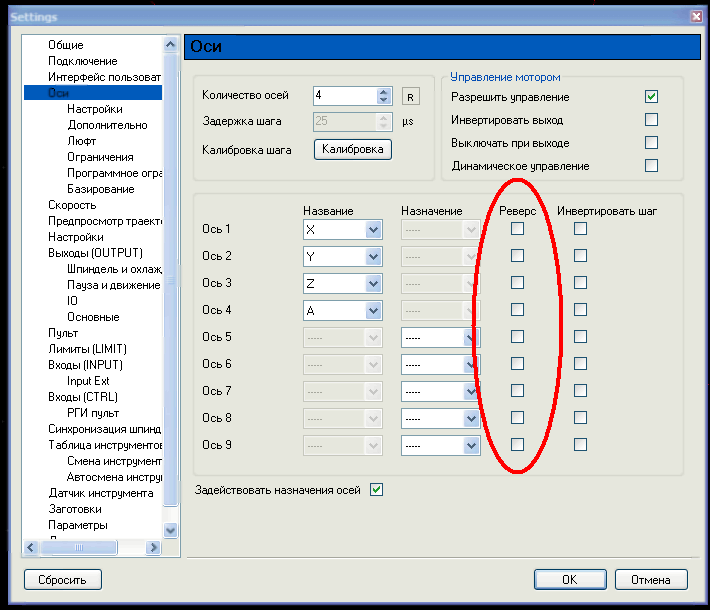Check 'Инвертировать шаг' for Ось 4
710x610 pixels.
point(580,310)
